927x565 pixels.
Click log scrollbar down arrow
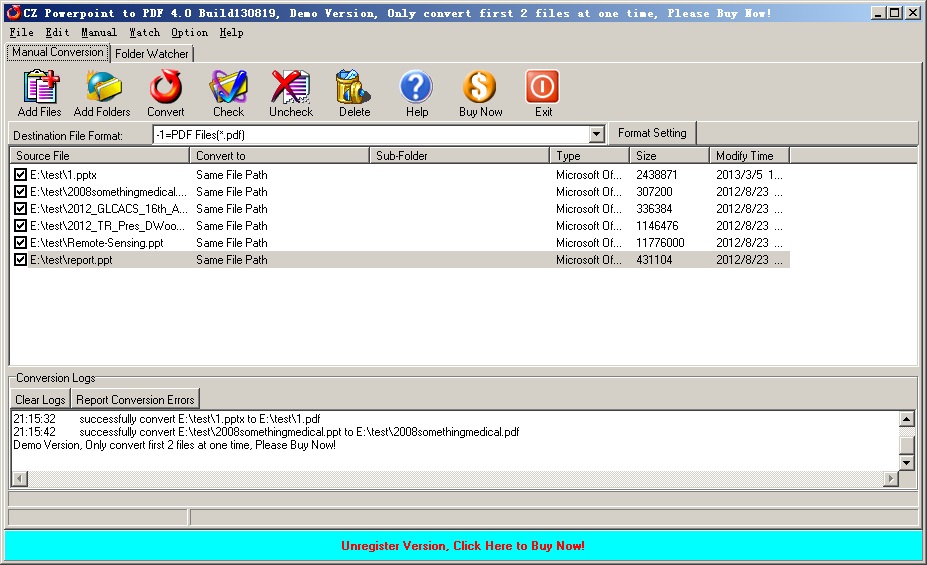tap(906, 462)
